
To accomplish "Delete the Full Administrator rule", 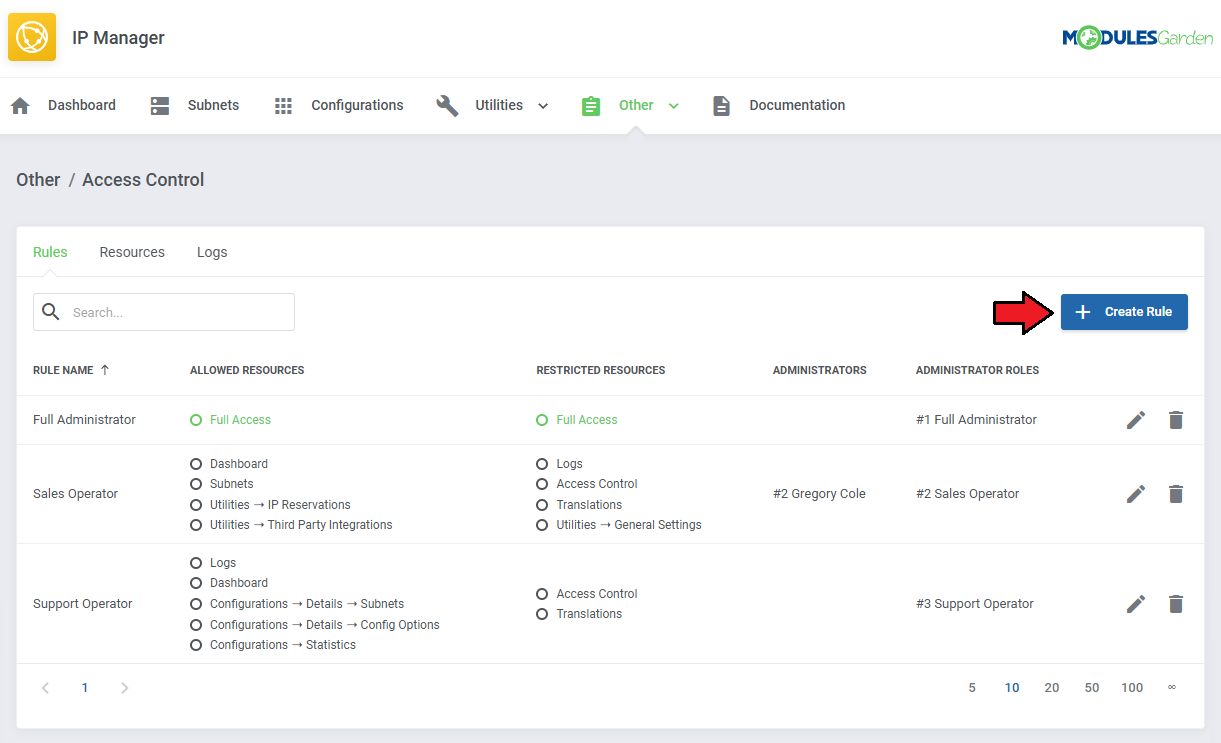I will point(1176,420).
